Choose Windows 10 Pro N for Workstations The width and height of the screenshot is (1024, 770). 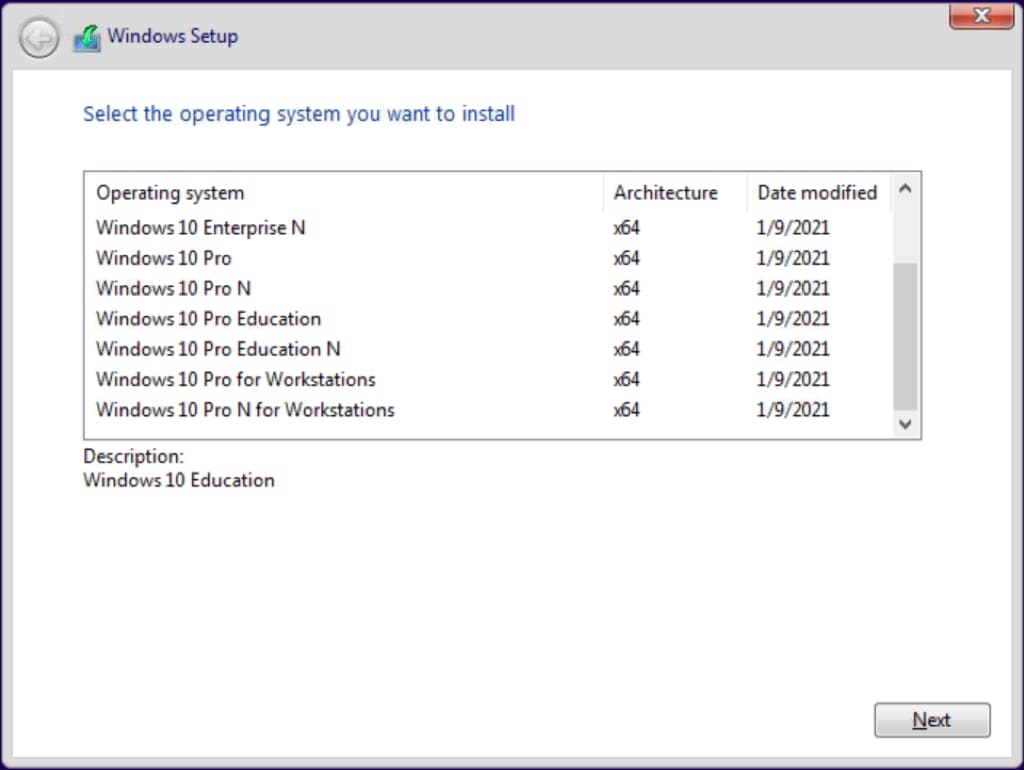245,410
